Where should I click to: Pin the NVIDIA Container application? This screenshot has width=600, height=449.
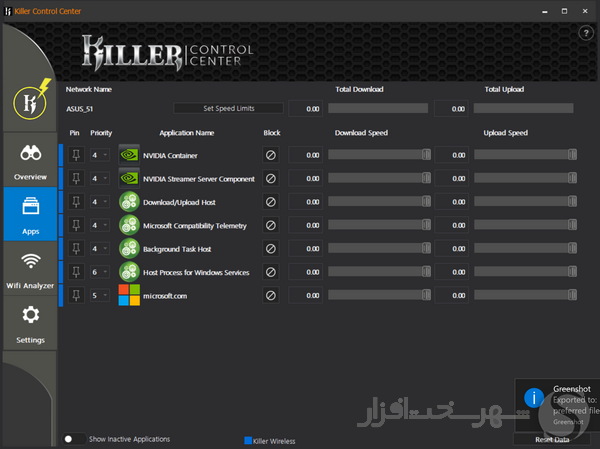[76, 155]
